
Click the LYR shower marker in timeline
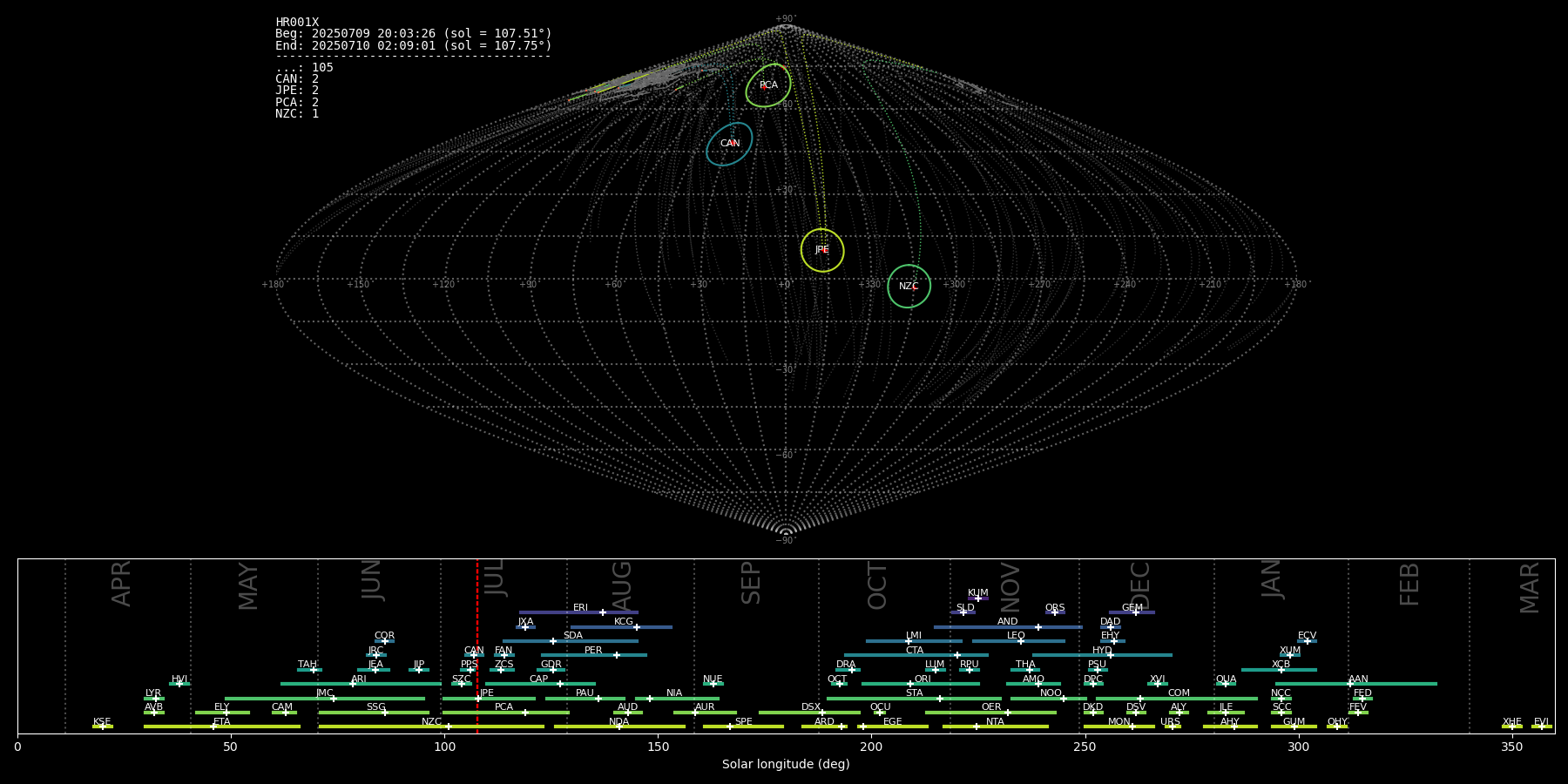pos(156,699)
